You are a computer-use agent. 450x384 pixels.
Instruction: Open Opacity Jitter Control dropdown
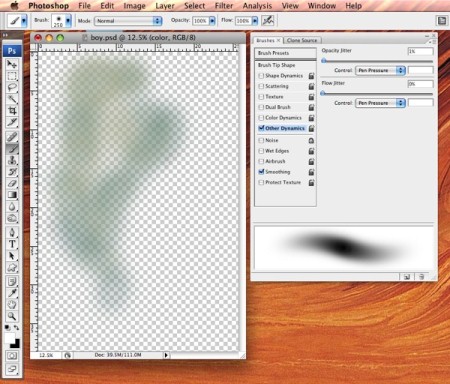(x=380, y=70)
